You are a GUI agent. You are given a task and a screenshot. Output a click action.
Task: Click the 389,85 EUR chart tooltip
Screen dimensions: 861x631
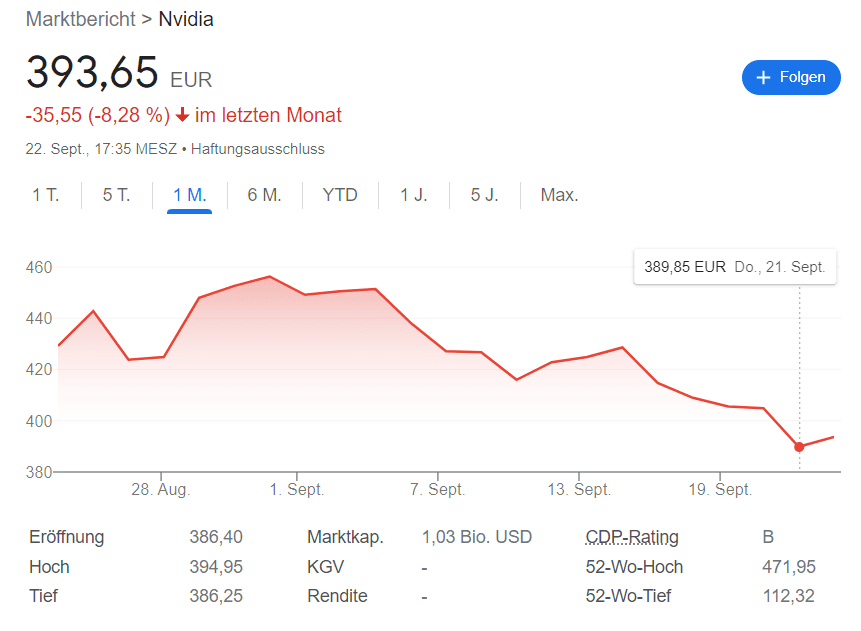[735, 267]
